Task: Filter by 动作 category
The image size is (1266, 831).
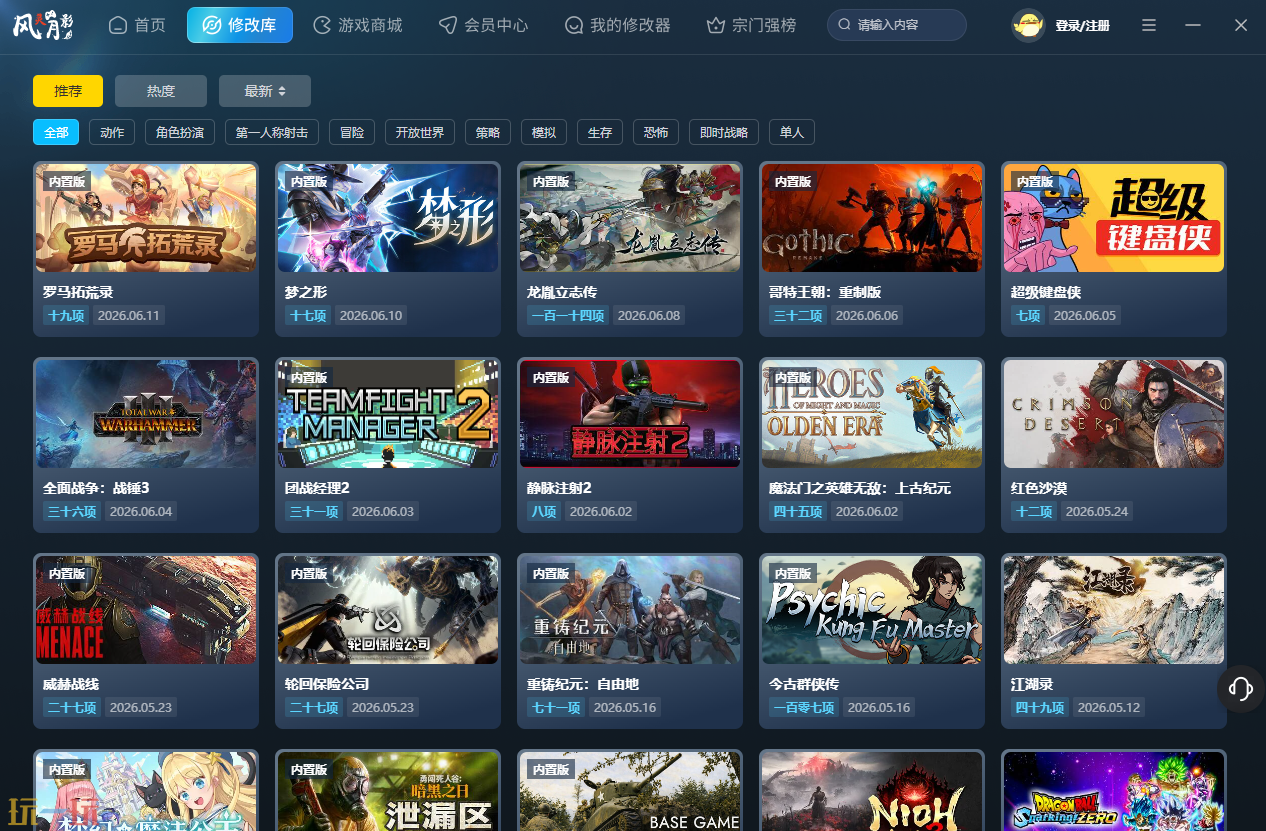Action: coord(112,132)
